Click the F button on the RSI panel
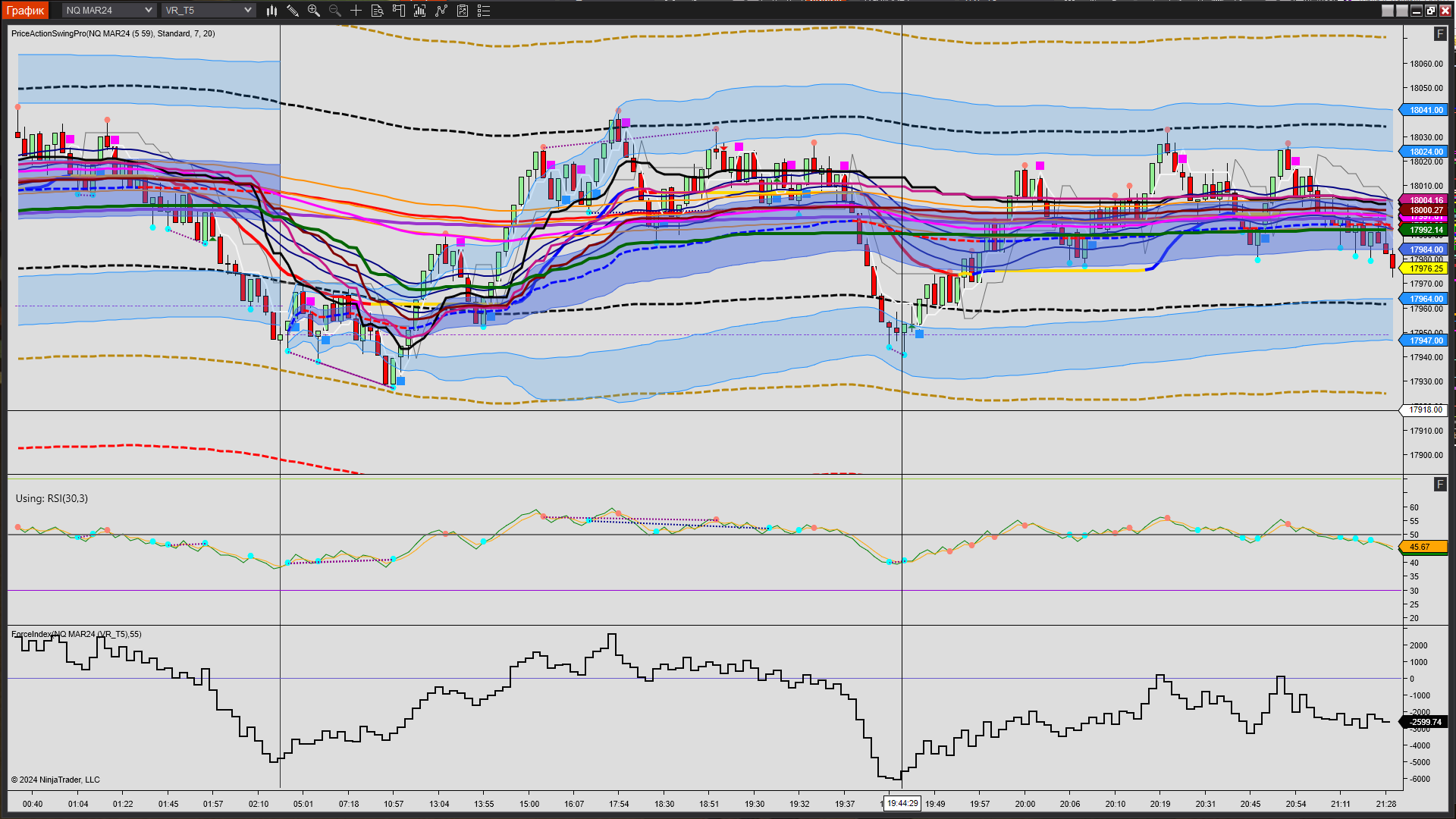The width and height of the screenshot is (1456, 819). pos(1440,485)
